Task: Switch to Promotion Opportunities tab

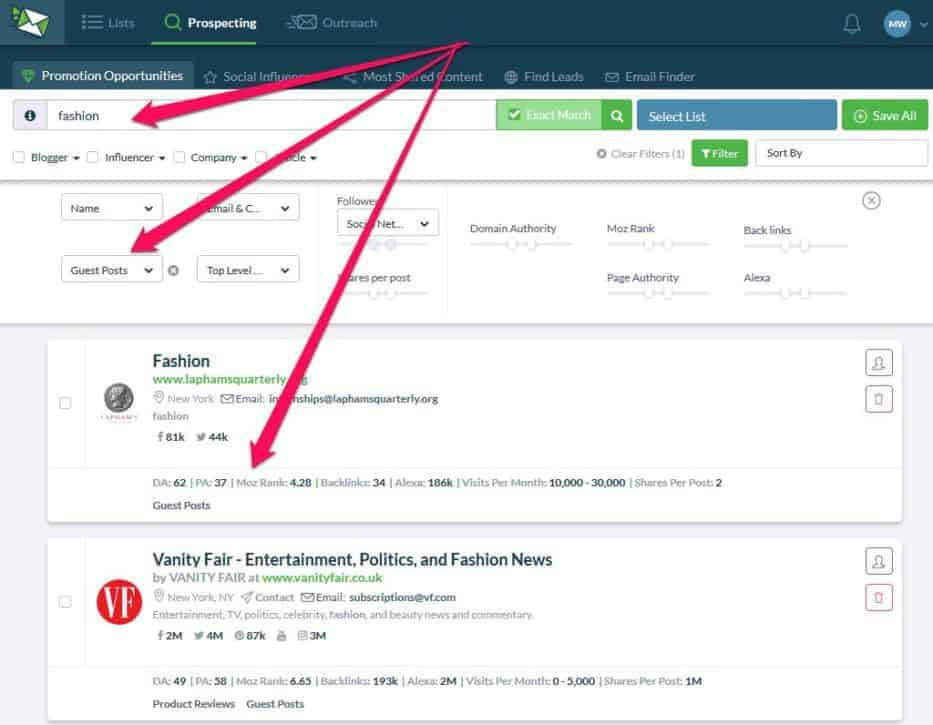Action: [x=102, y=76]
